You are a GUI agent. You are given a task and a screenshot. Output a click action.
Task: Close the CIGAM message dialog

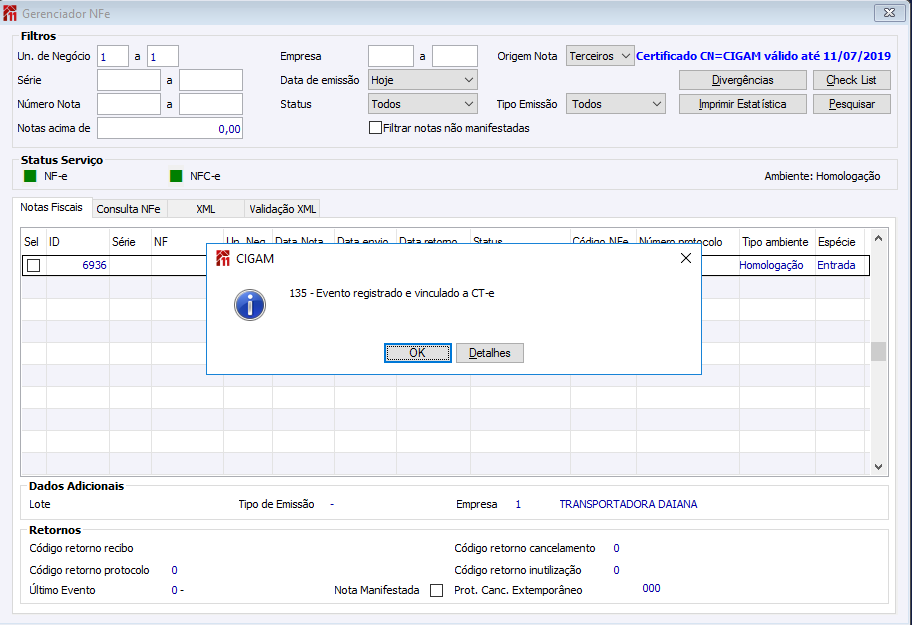(686, 258)
